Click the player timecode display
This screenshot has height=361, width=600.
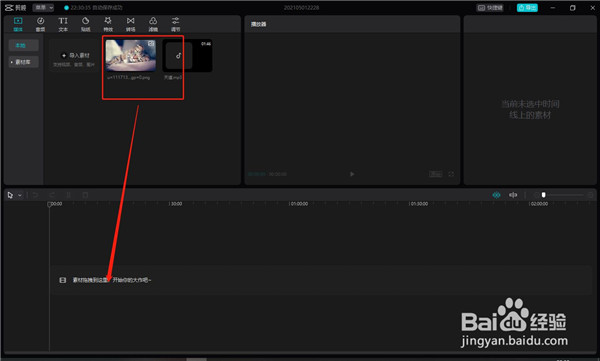[x=267, y=174]
